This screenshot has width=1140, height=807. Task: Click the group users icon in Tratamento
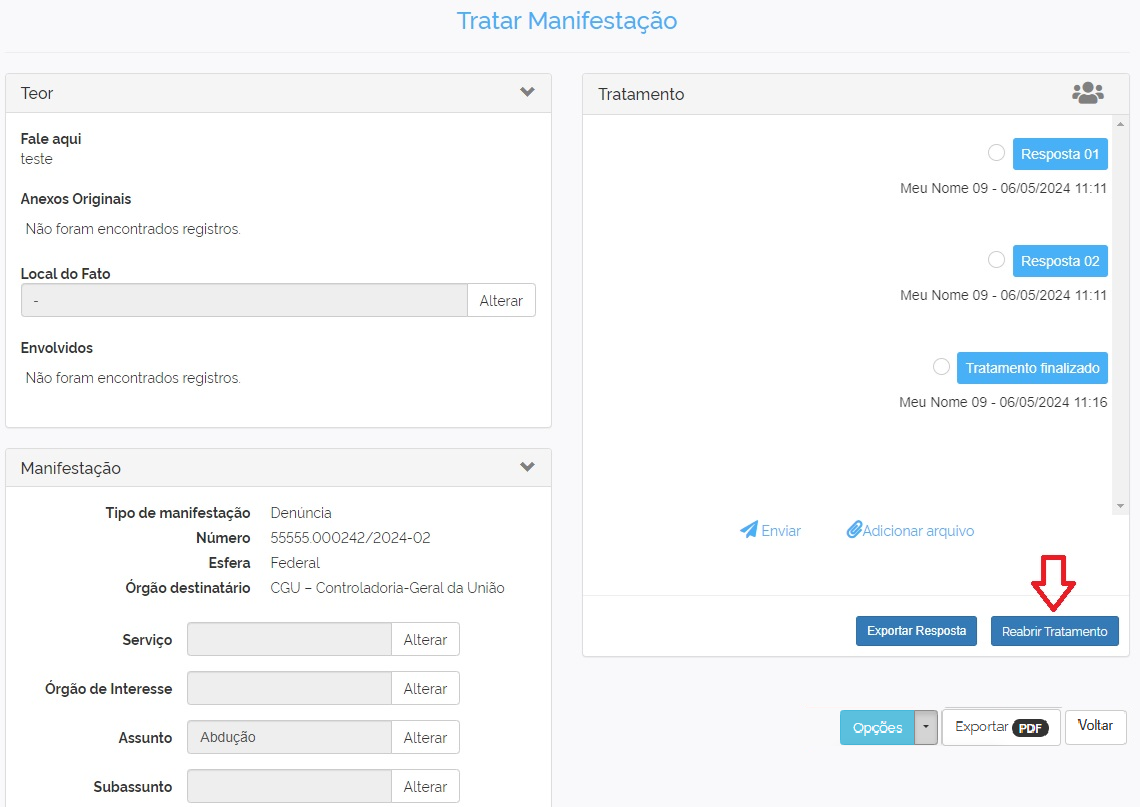1087,93
